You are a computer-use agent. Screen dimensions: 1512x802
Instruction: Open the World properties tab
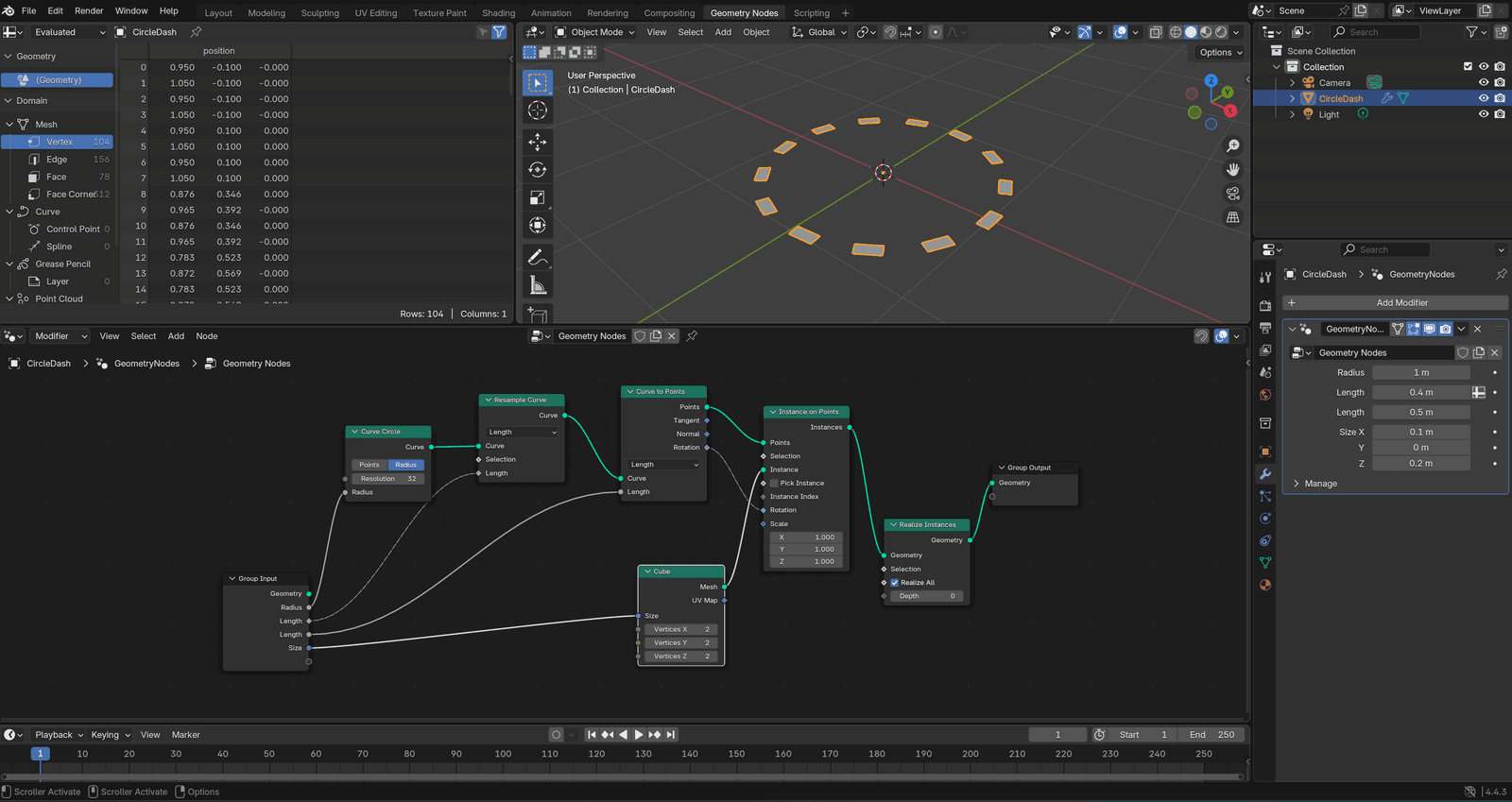point(1265,395)
